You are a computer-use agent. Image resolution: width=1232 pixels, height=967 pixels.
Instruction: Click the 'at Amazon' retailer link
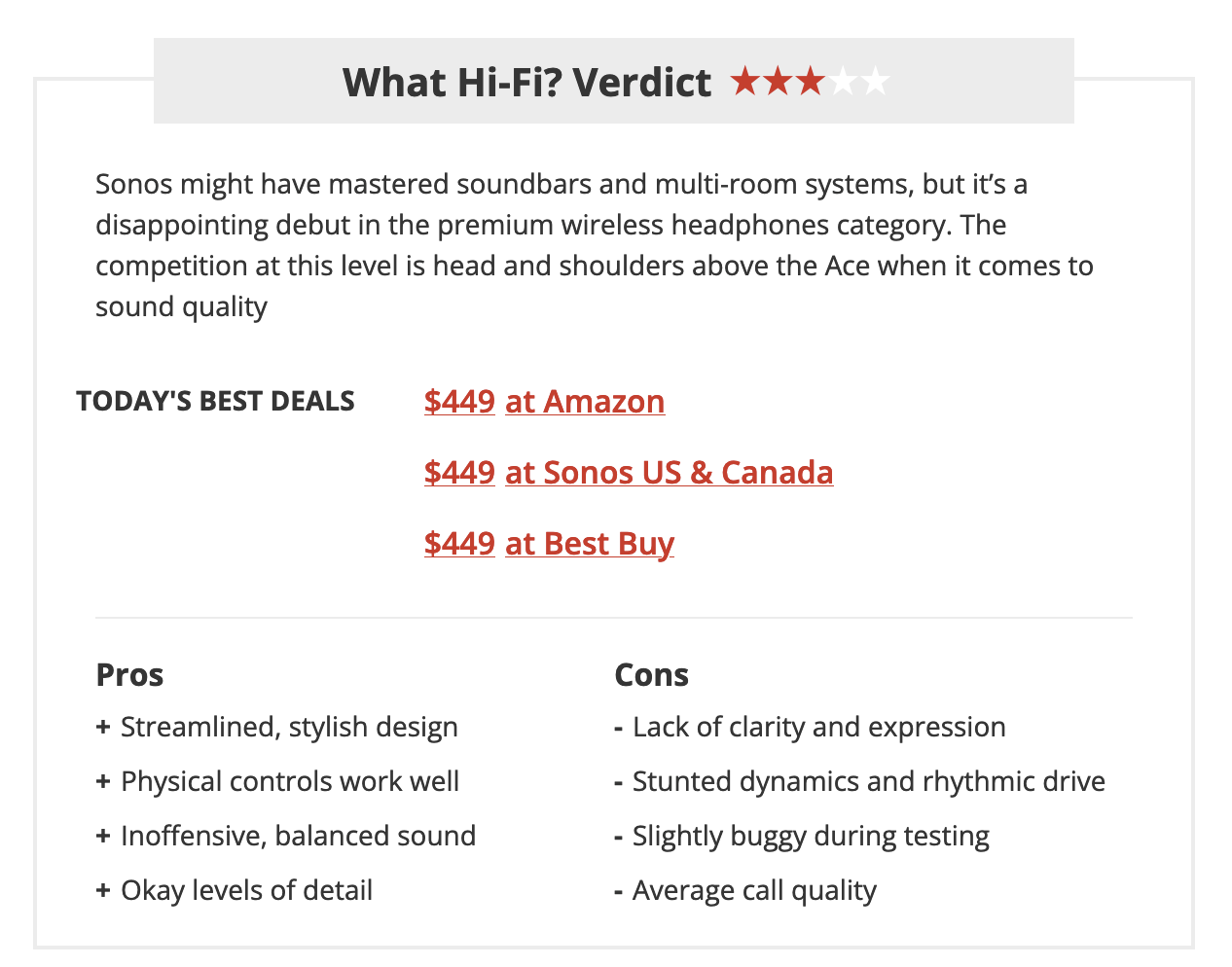tap(585, 401)
